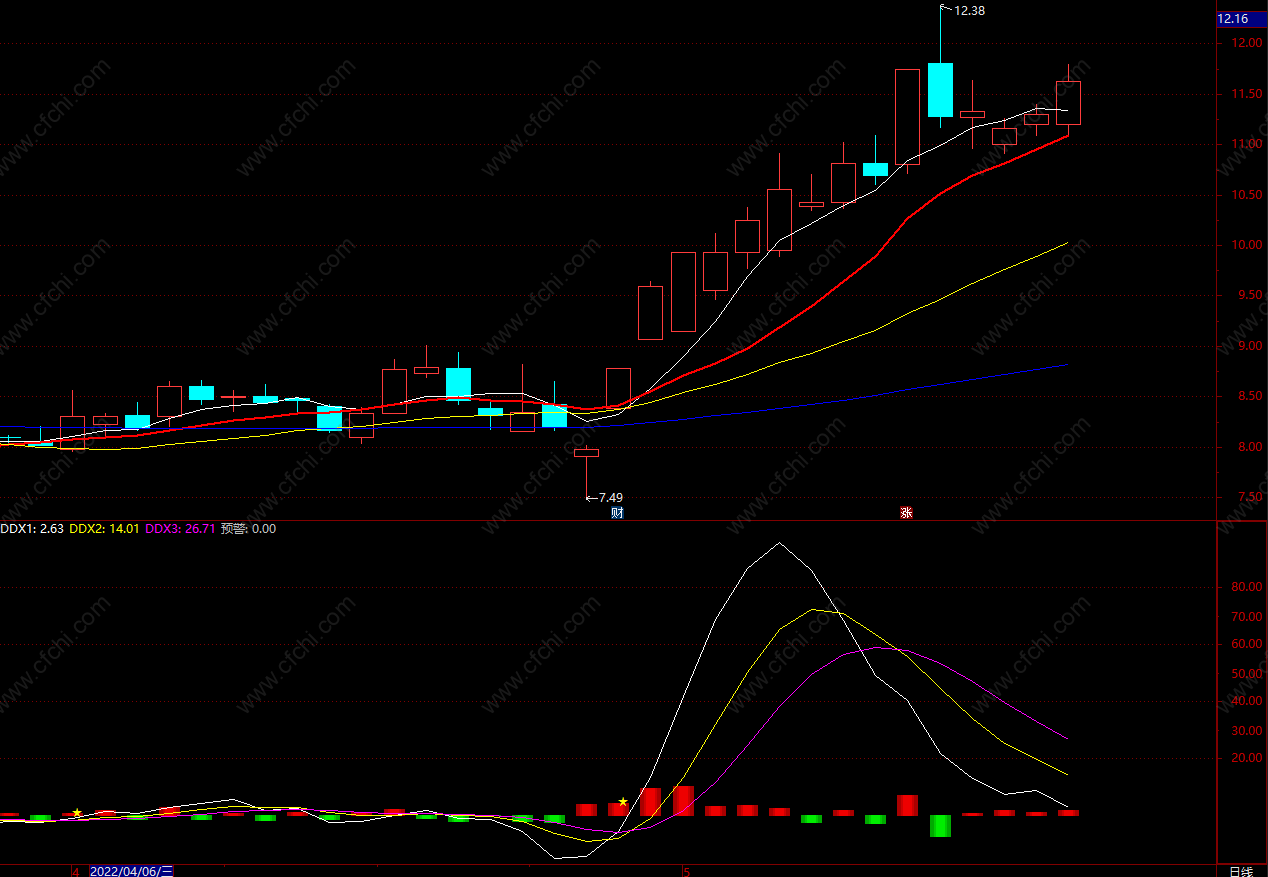Click the 11.50 price axis label
Image resolution: width=1268 pixels, height=877 pixels.
[x=1246, y=94]
